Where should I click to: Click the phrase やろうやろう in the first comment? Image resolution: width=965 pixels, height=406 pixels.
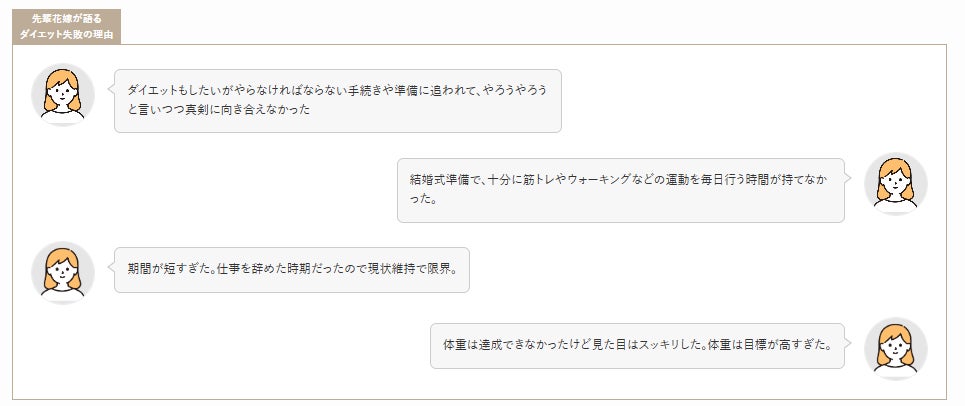point(514,90)
